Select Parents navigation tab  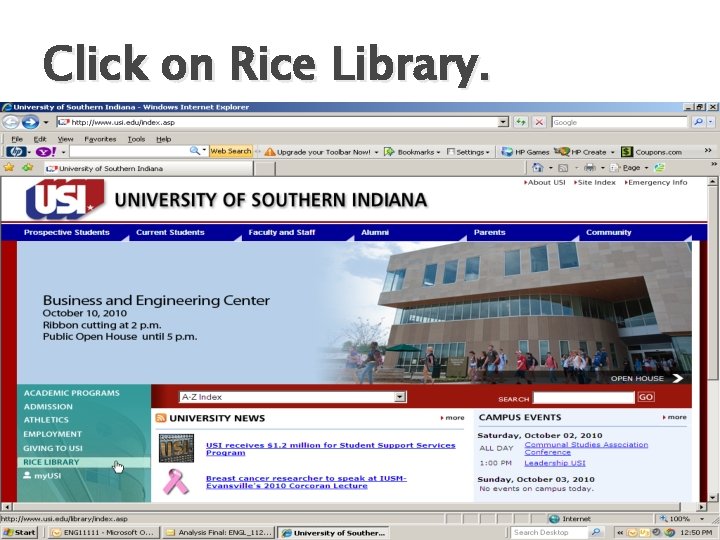[489, 232]
